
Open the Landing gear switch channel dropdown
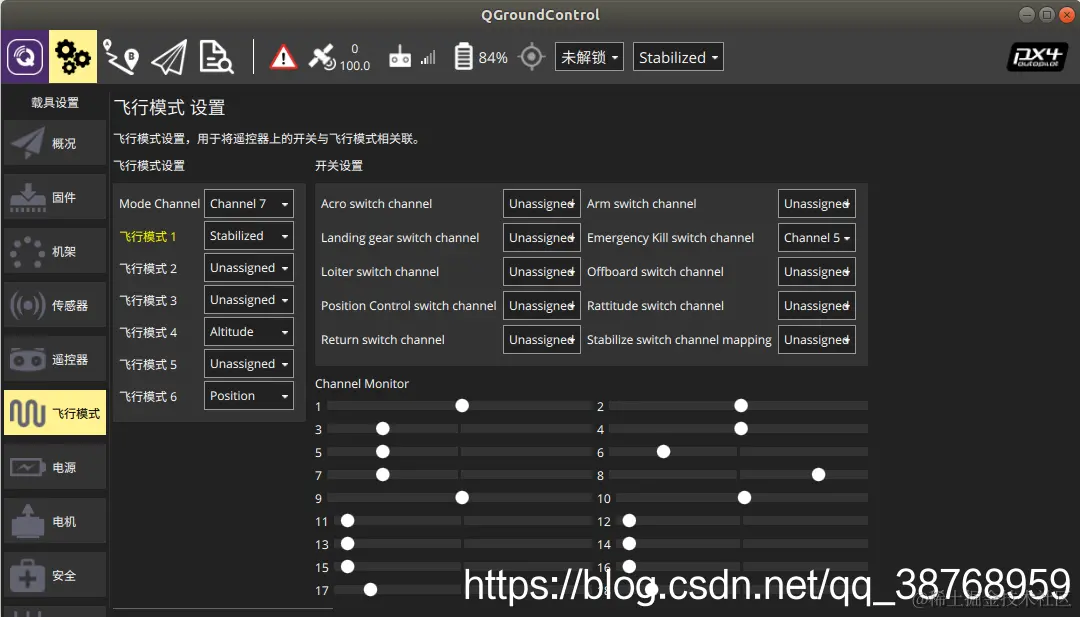[541, 238]
